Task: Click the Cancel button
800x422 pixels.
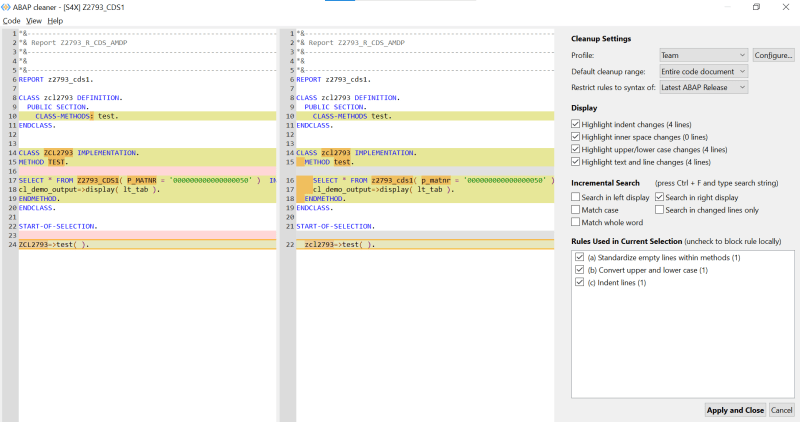Action: click(781, 410)
